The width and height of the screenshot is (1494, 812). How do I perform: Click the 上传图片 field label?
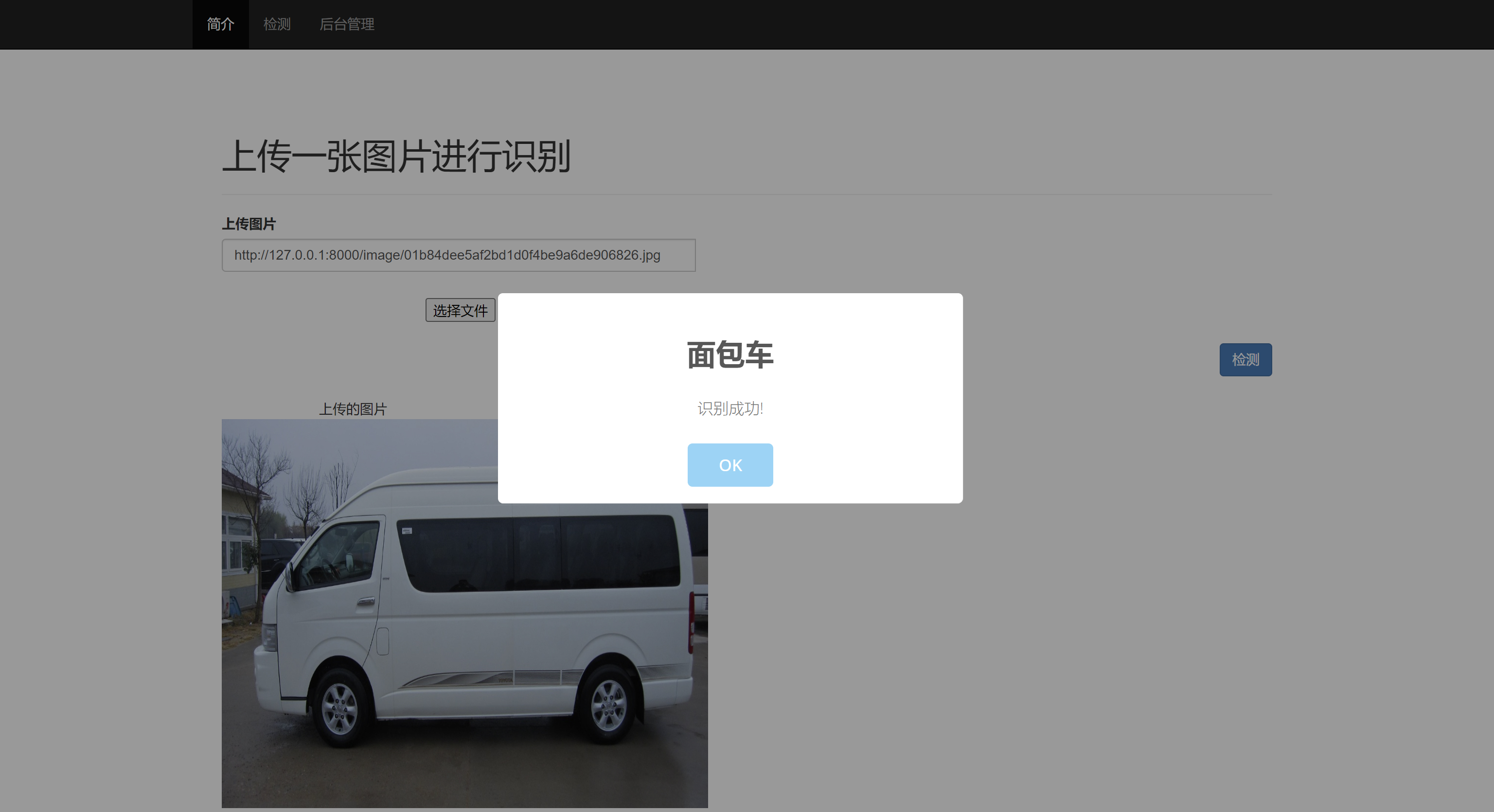click(249, 224)
